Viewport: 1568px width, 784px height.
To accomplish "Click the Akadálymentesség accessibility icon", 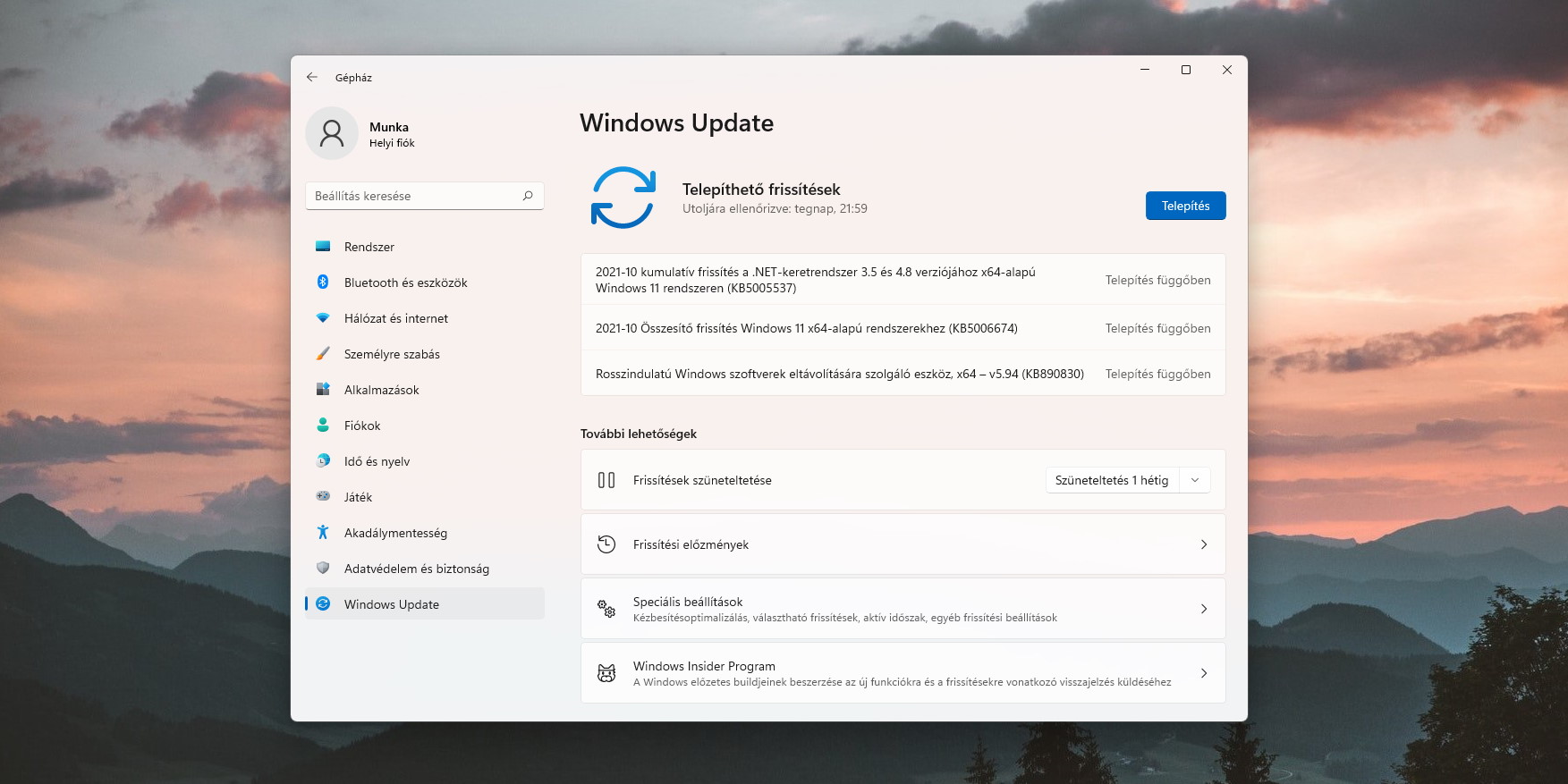I will pyautogui.click(x=323, y=533).
